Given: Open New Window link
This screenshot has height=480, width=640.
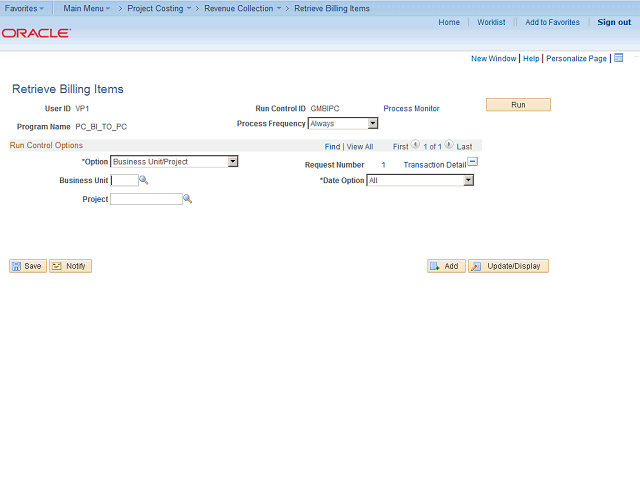Looking at the screenshot, I should pyautogui.click(x=493, y=58).
